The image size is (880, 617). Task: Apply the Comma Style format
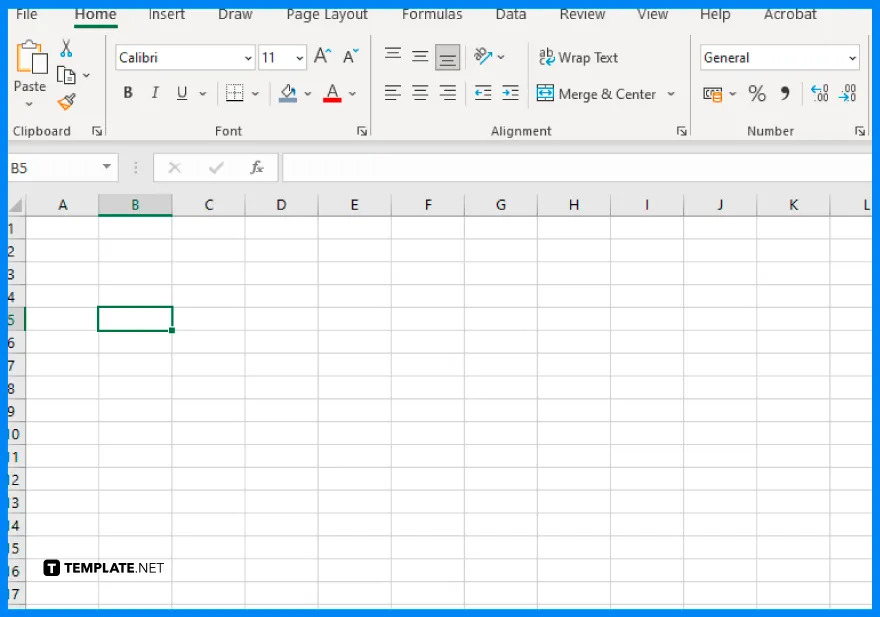coord(783,93)
